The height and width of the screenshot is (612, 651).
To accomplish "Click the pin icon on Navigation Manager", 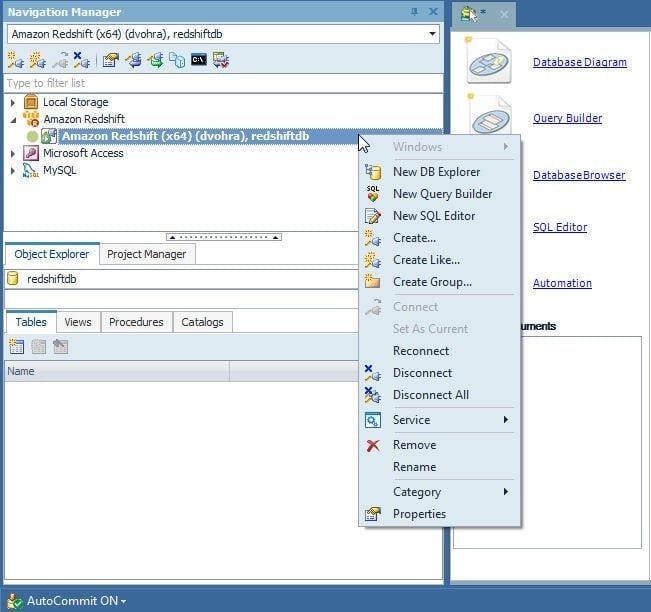I will [x=414, y=12].
